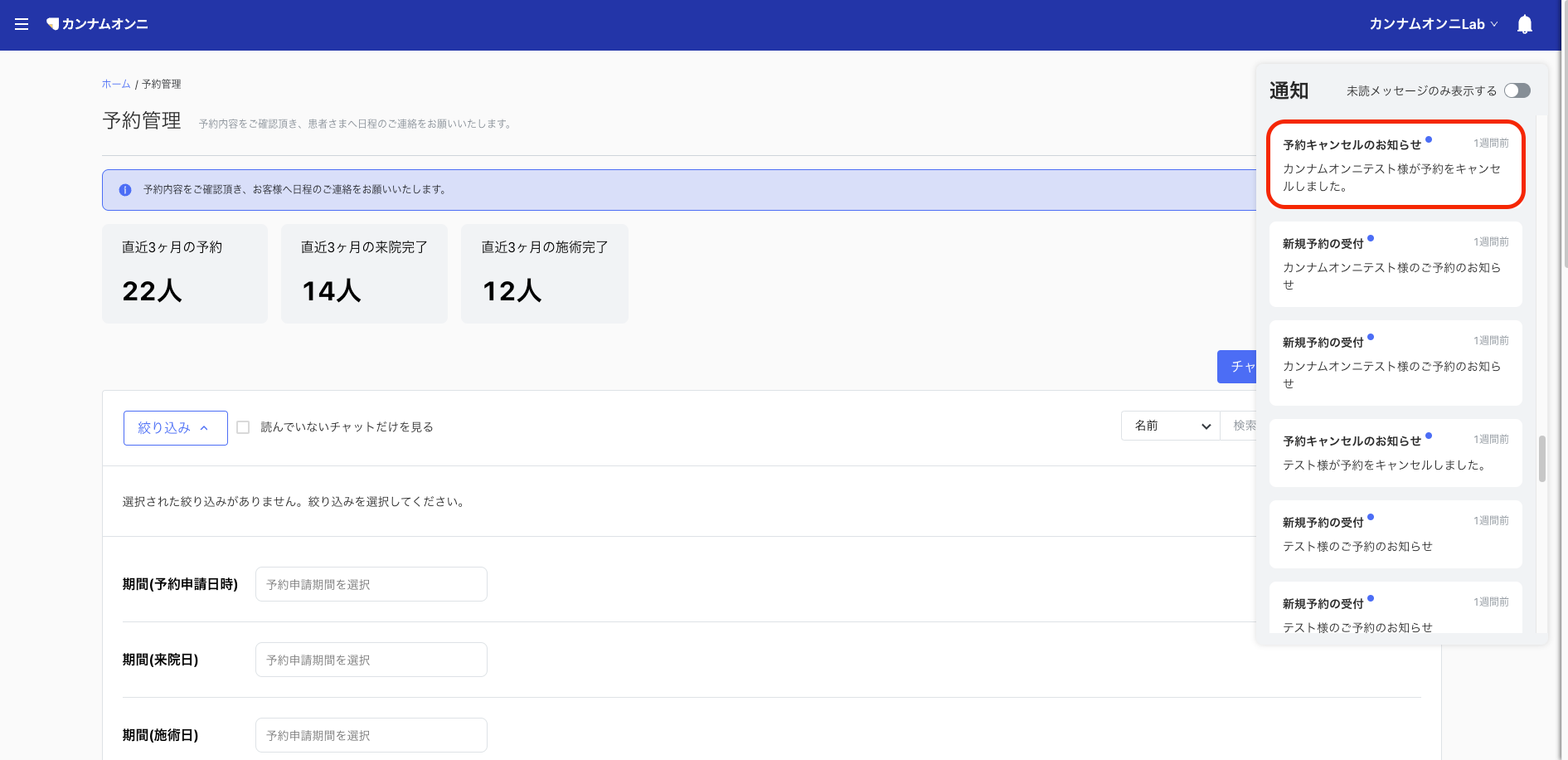Open the 名前 search type dropdown
The image size is (1568, 760).
(x=1171, y=426)
